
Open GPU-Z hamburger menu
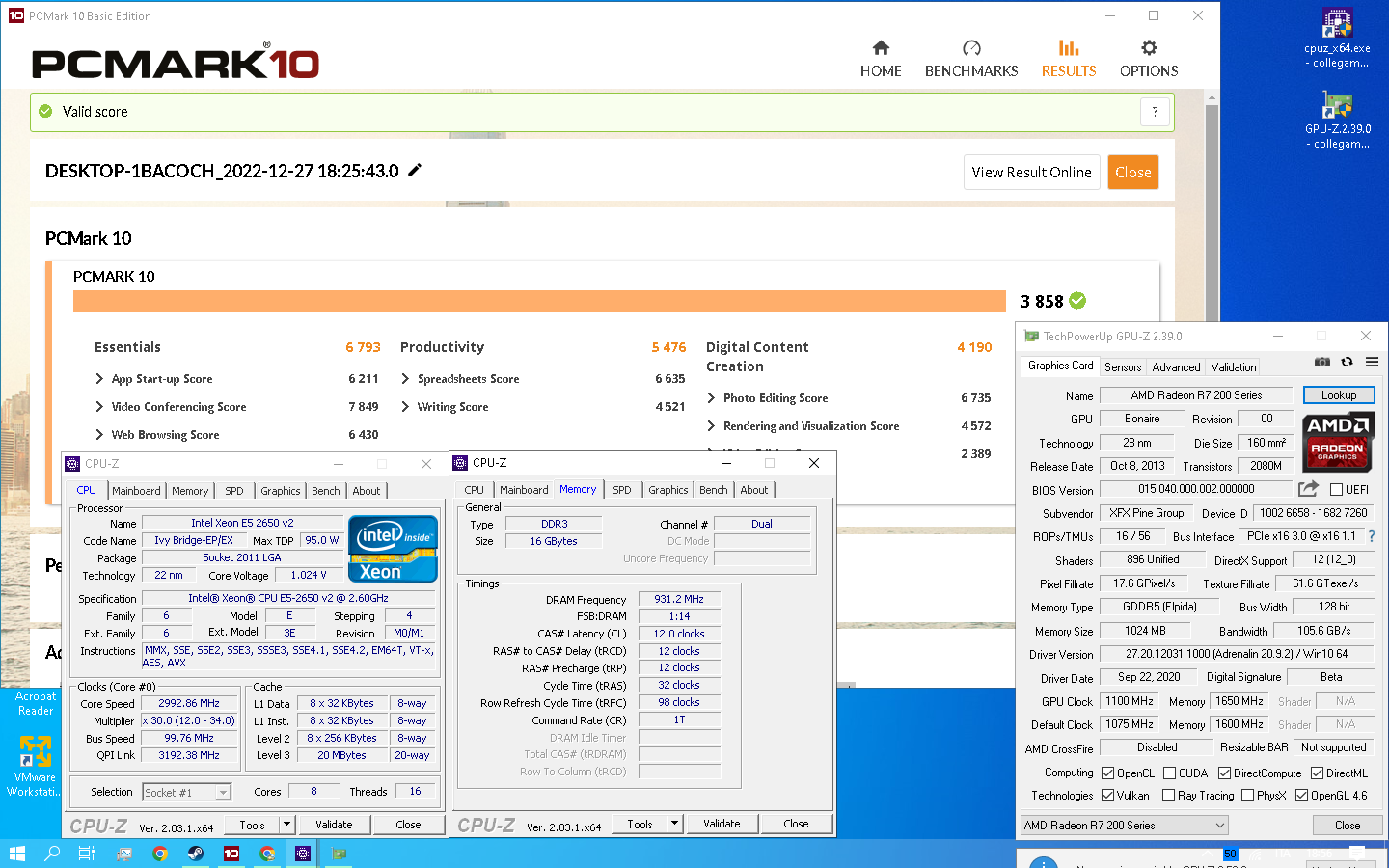1372,362
